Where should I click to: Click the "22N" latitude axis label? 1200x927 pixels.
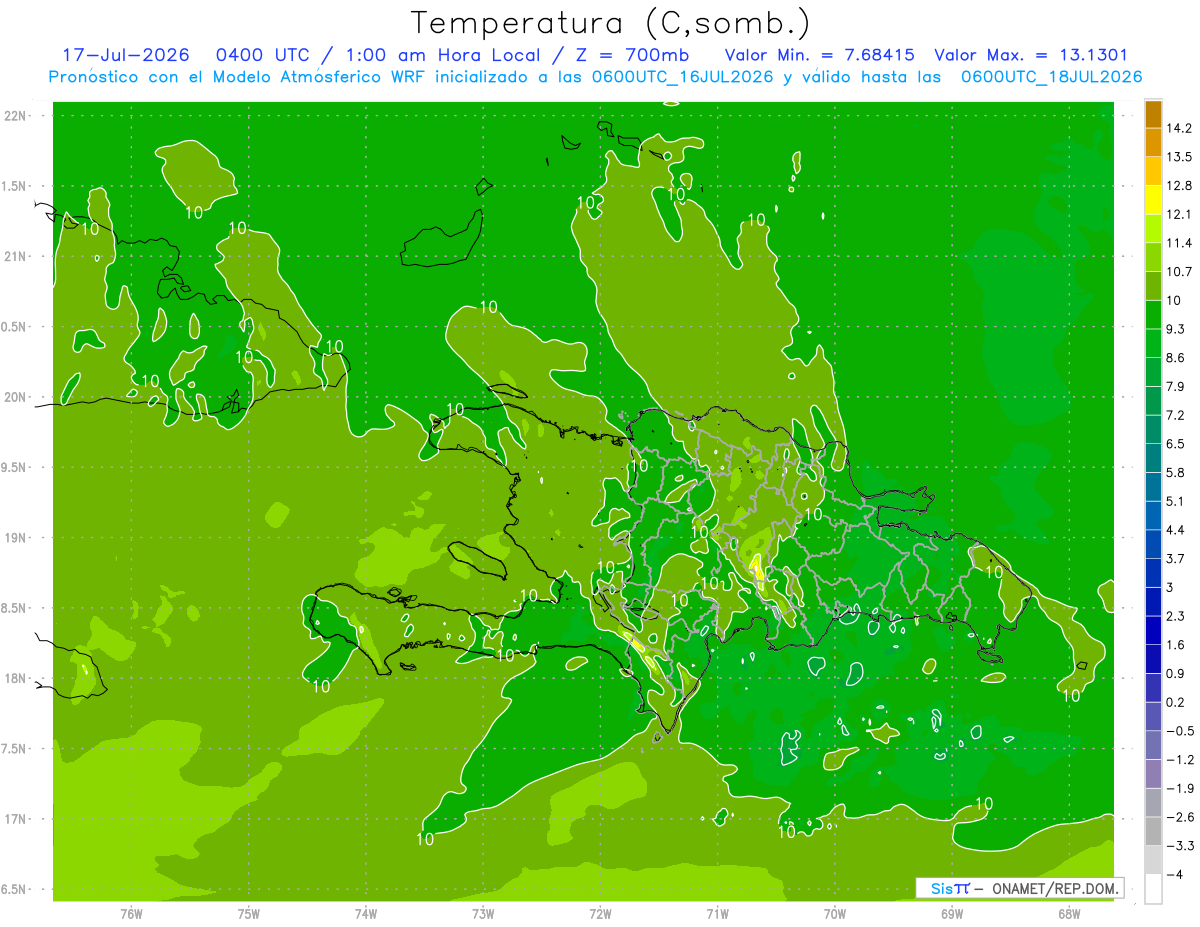point(14,115)
